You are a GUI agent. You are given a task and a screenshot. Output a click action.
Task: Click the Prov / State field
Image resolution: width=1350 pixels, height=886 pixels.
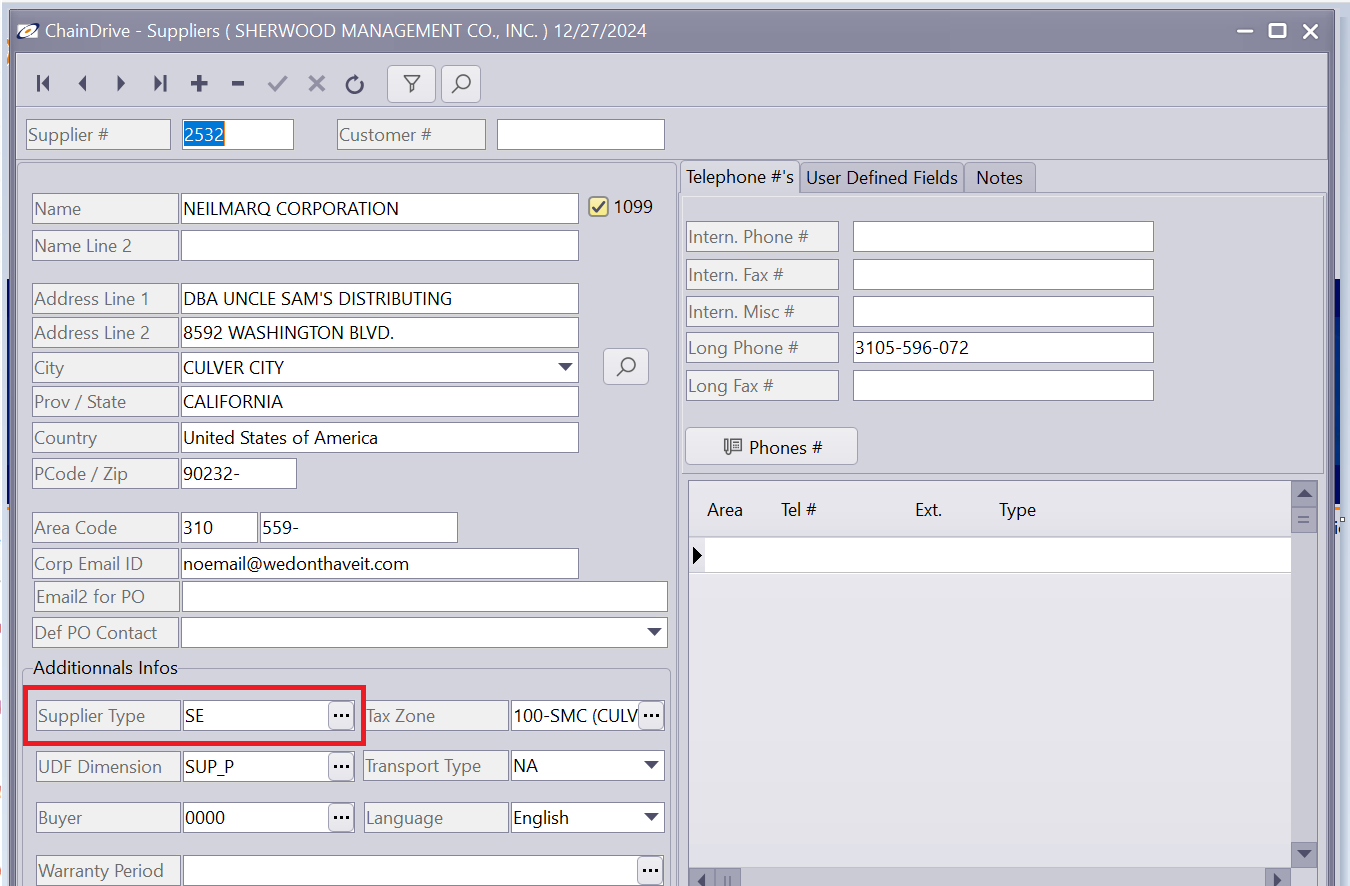click(379, 402)
